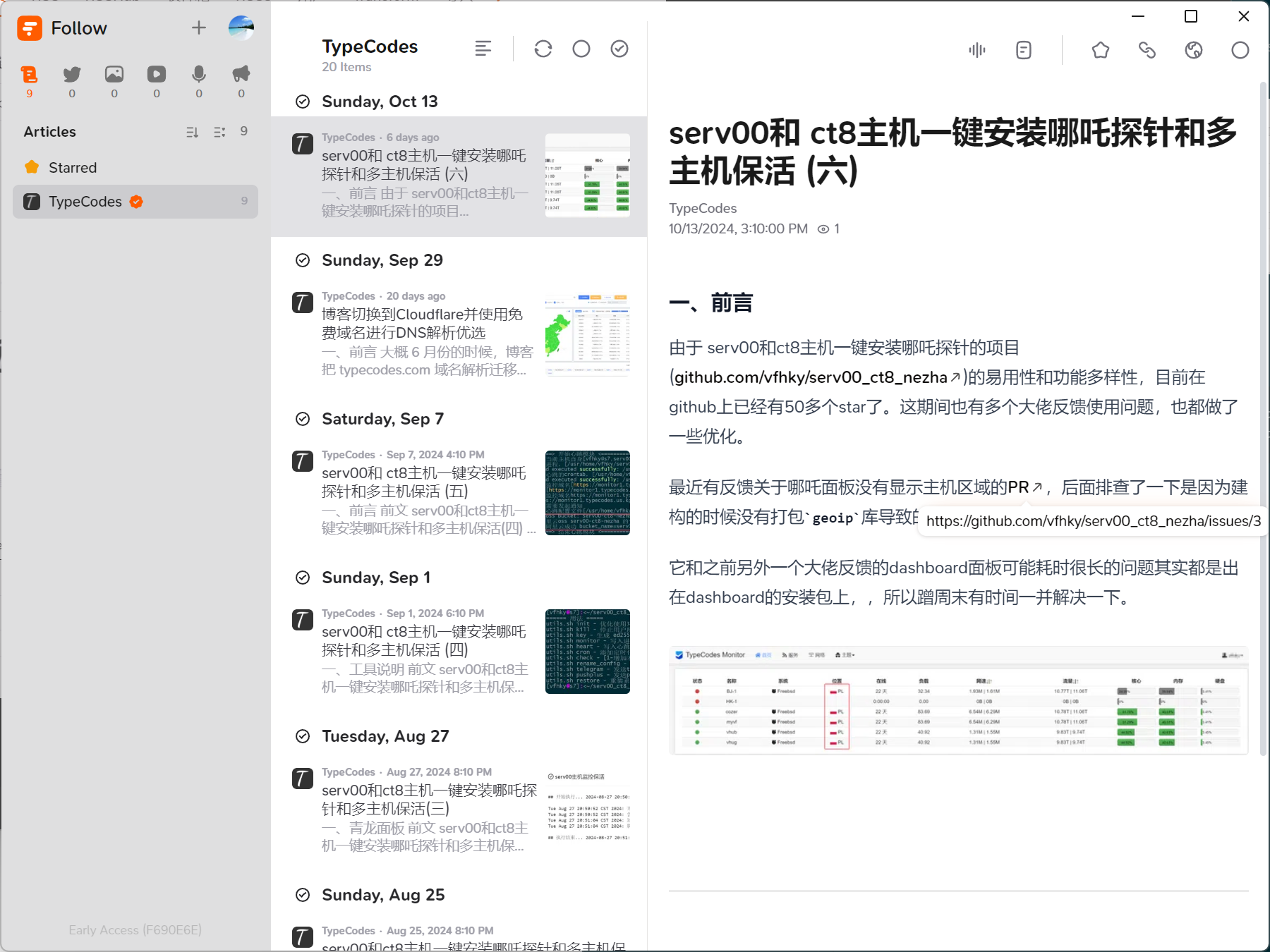This screenshot has width=1270, height=952.
Task: Play text-to-speech audio for article
Action: [x=977, y=50]
